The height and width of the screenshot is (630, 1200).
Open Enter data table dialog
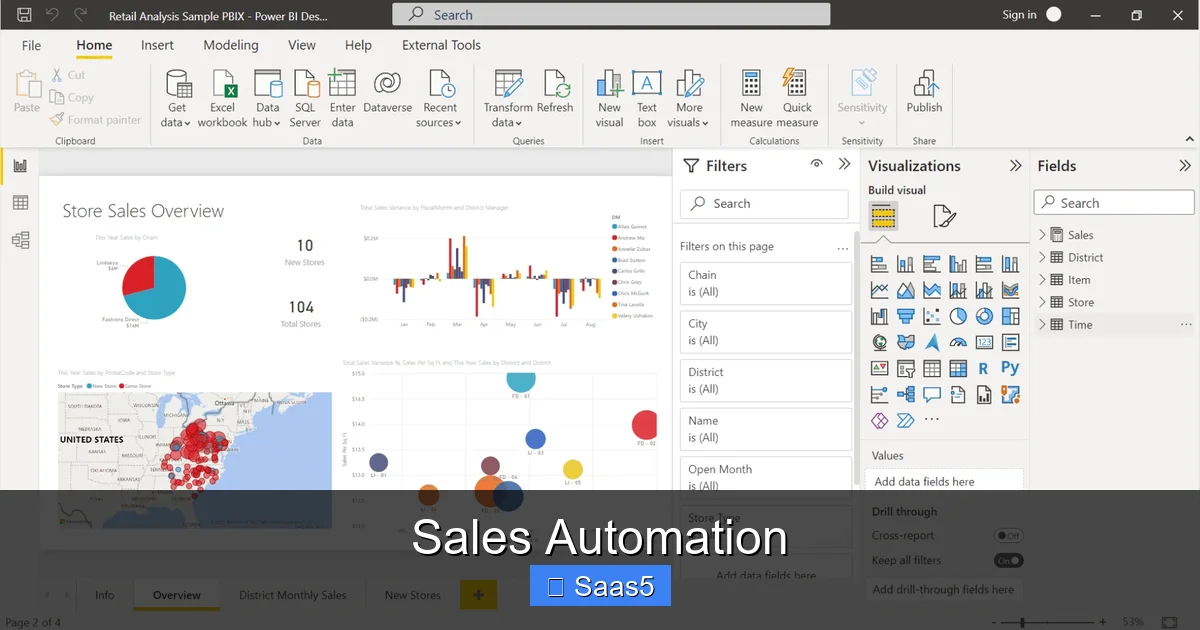(342, 99)
